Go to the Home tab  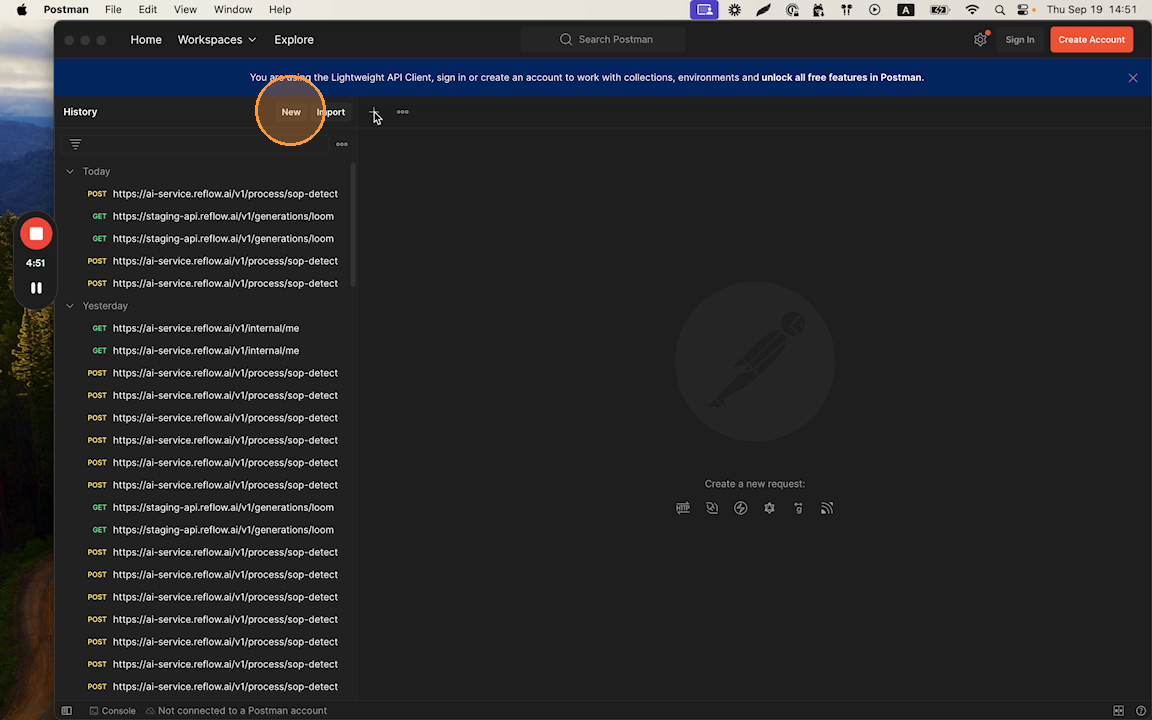click(146, 40)
